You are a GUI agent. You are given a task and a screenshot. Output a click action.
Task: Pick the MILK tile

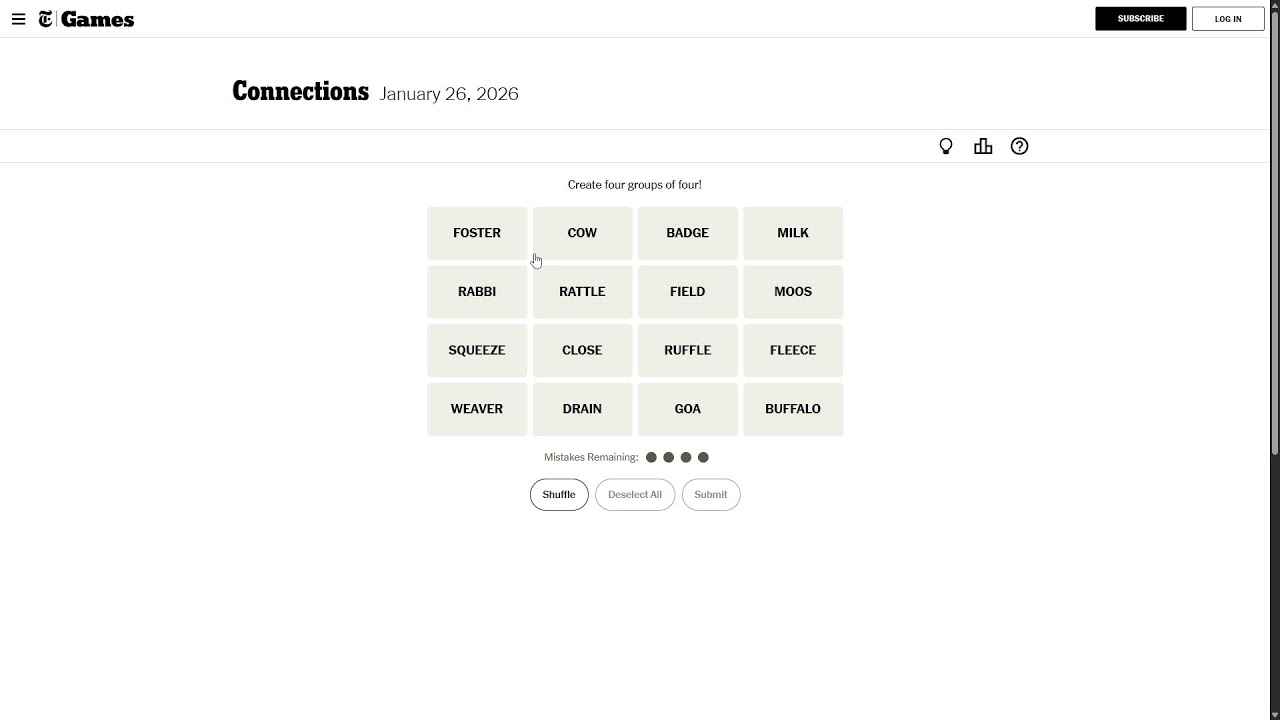coord(793,233)
